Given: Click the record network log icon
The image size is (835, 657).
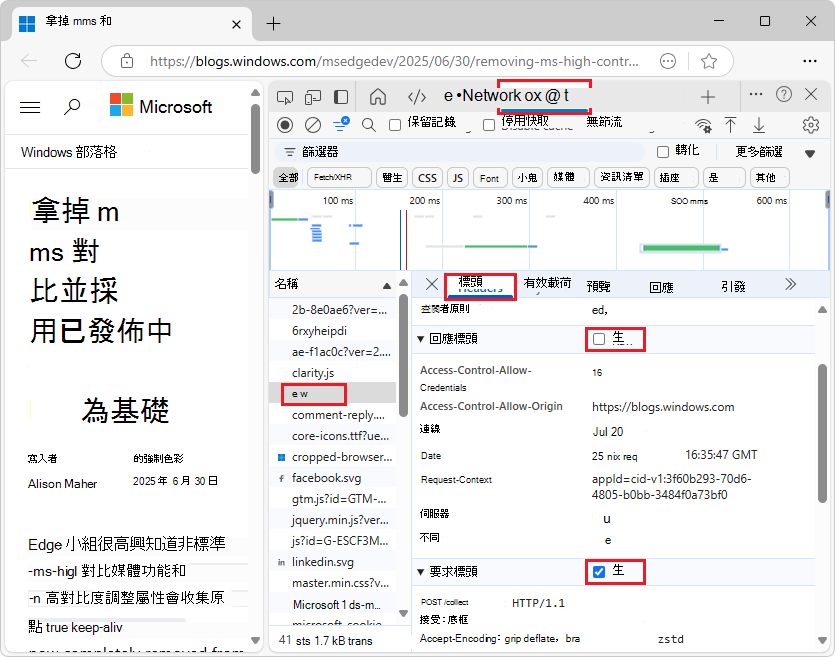Looking at the screenshot, I should point(284,125).
